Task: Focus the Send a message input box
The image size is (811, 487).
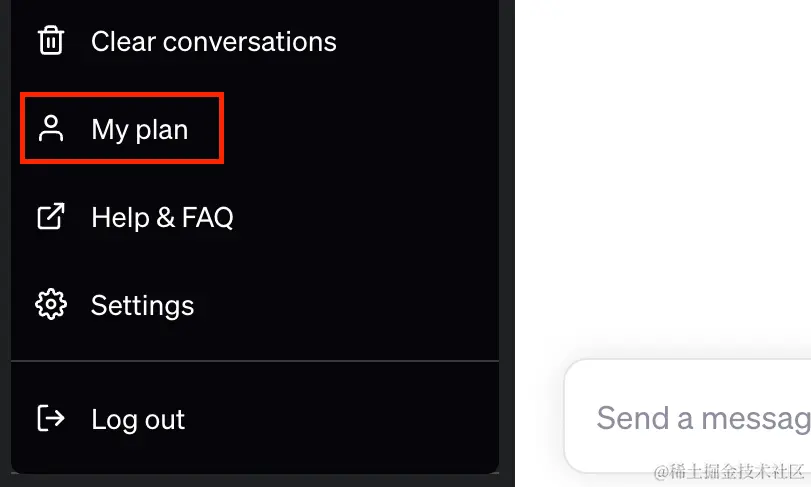Action: [688, 417]
